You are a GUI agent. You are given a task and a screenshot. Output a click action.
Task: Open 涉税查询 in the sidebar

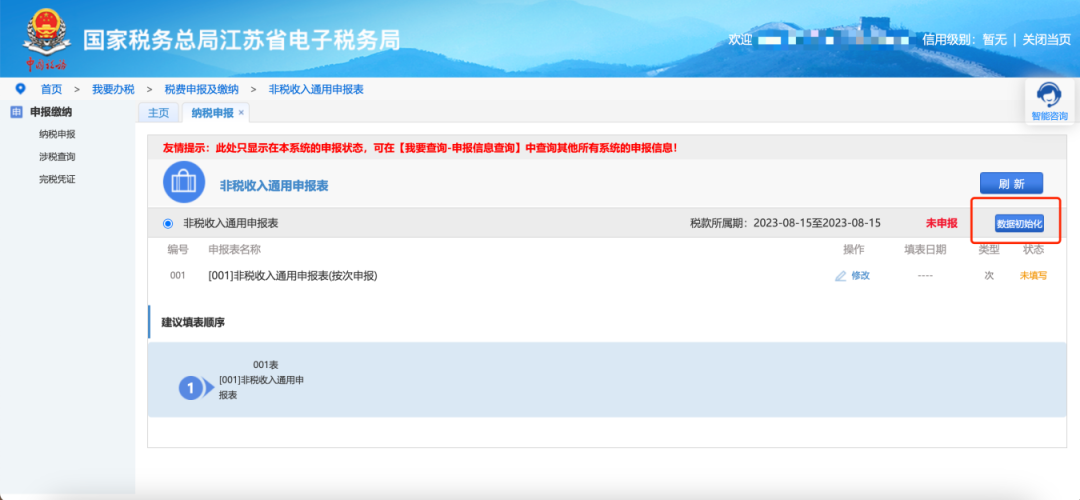tap(57, 157)
